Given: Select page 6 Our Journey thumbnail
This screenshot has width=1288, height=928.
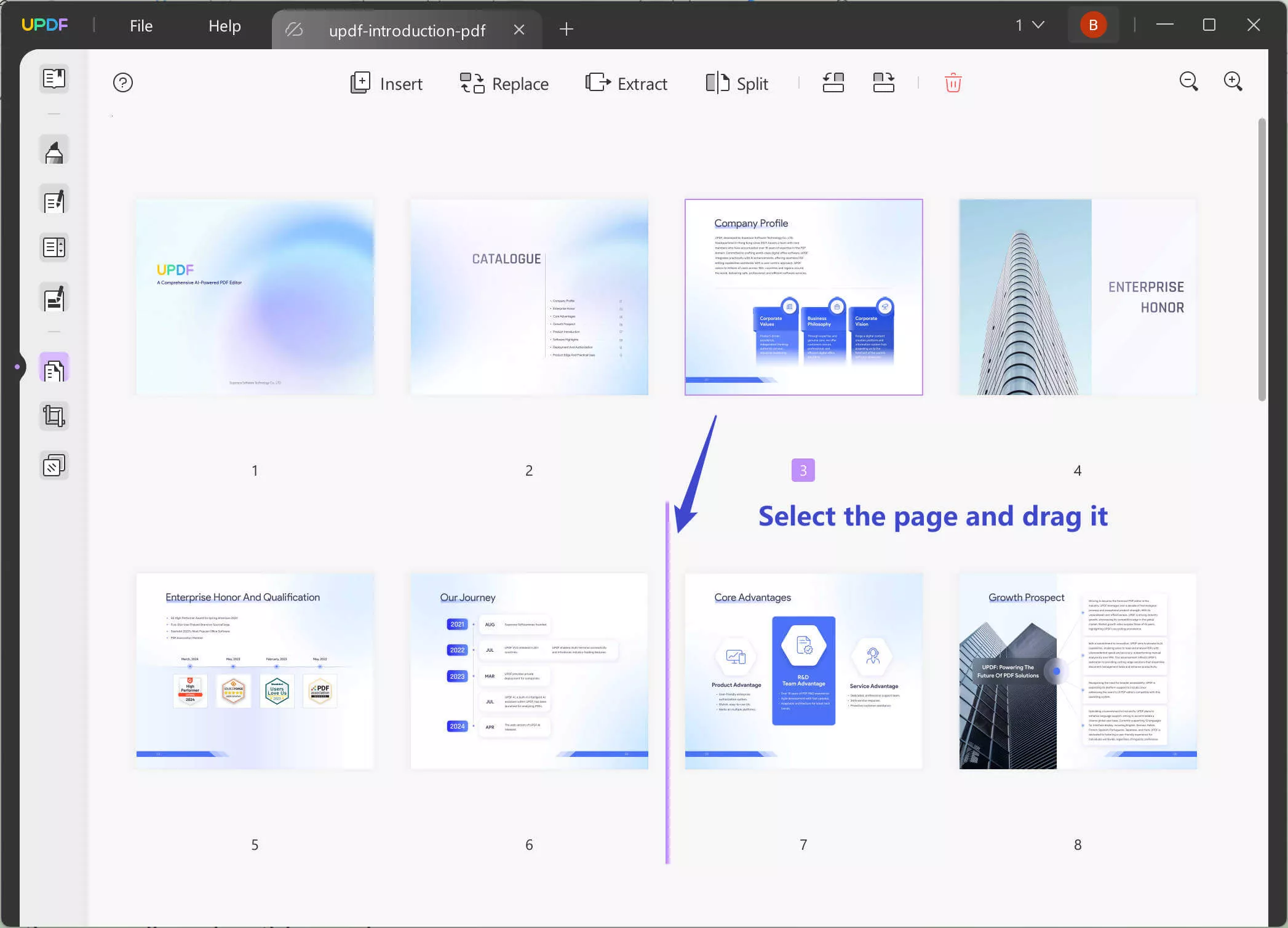Looking at the screenshot, I should pyautogui.click(x=529, y=671).
